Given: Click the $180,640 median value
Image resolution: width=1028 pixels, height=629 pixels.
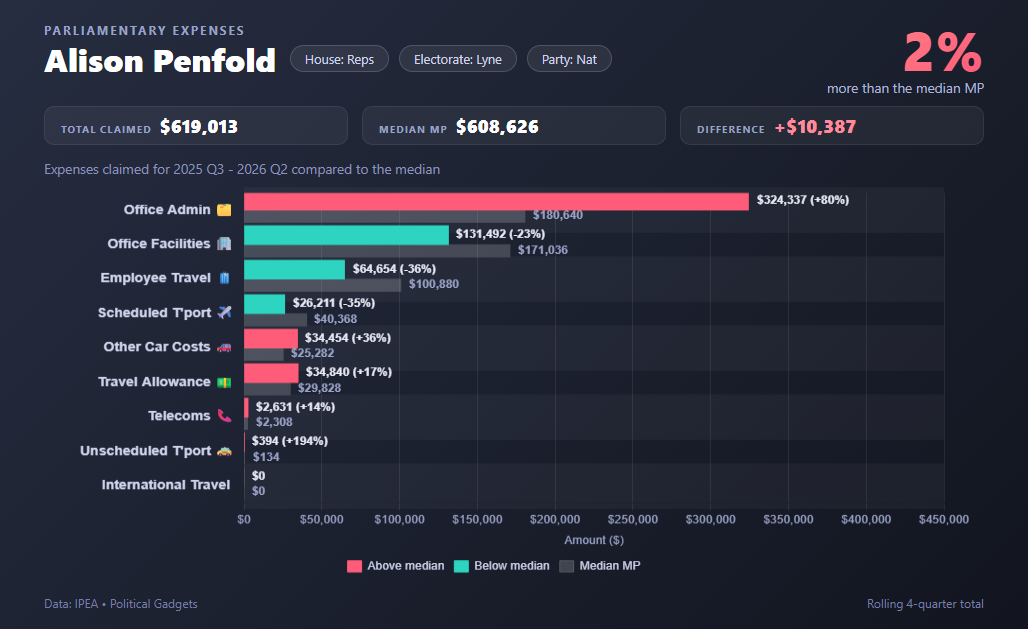Looking at the screenshot, I should [558, 215].
